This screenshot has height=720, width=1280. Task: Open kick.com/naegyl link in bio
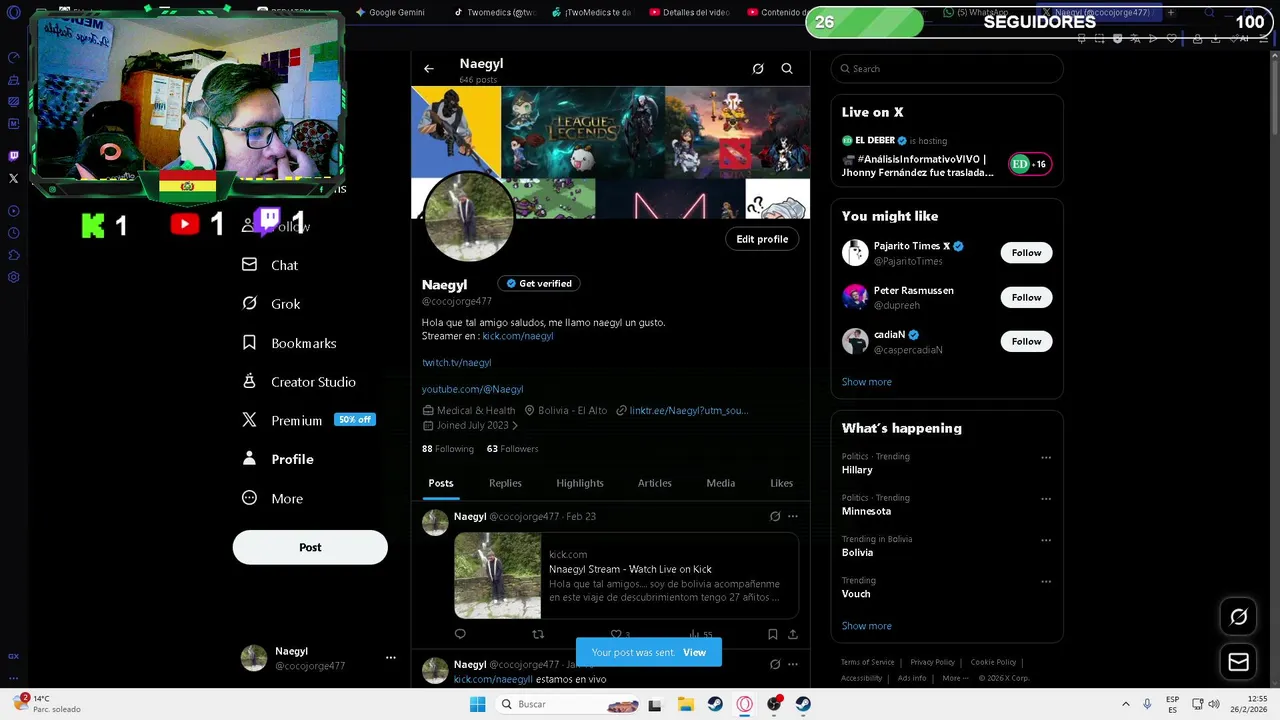(x=518, y=336)
